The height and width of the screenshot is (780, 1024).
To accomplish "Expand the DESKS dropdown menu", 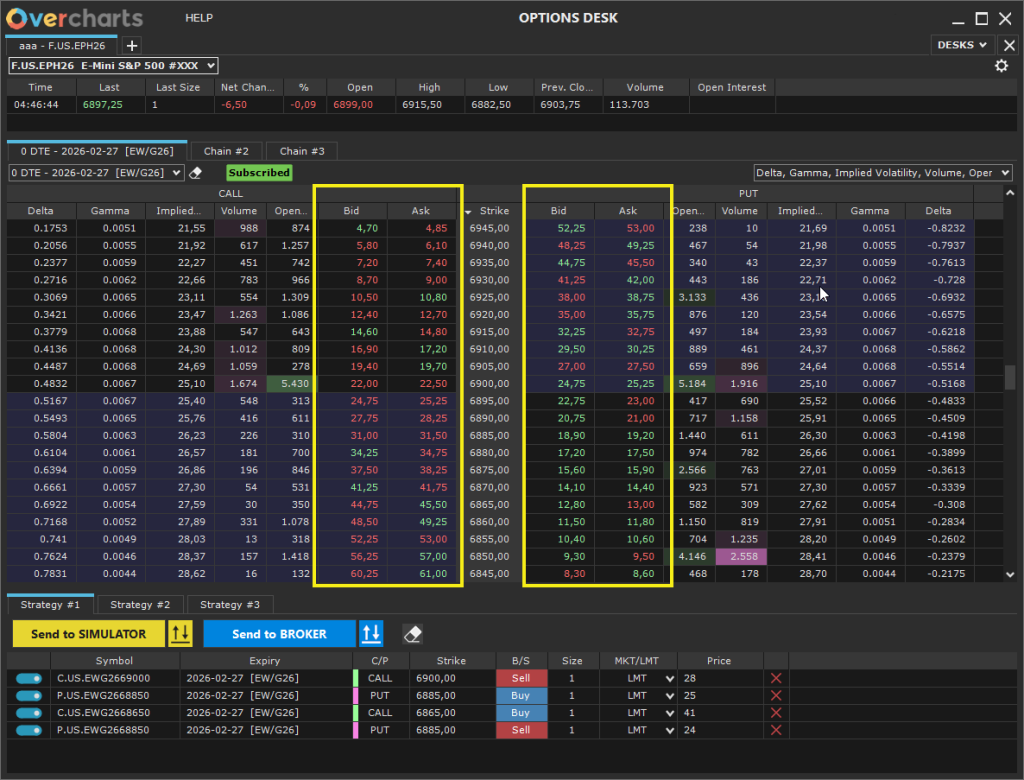I will (963, 45).
